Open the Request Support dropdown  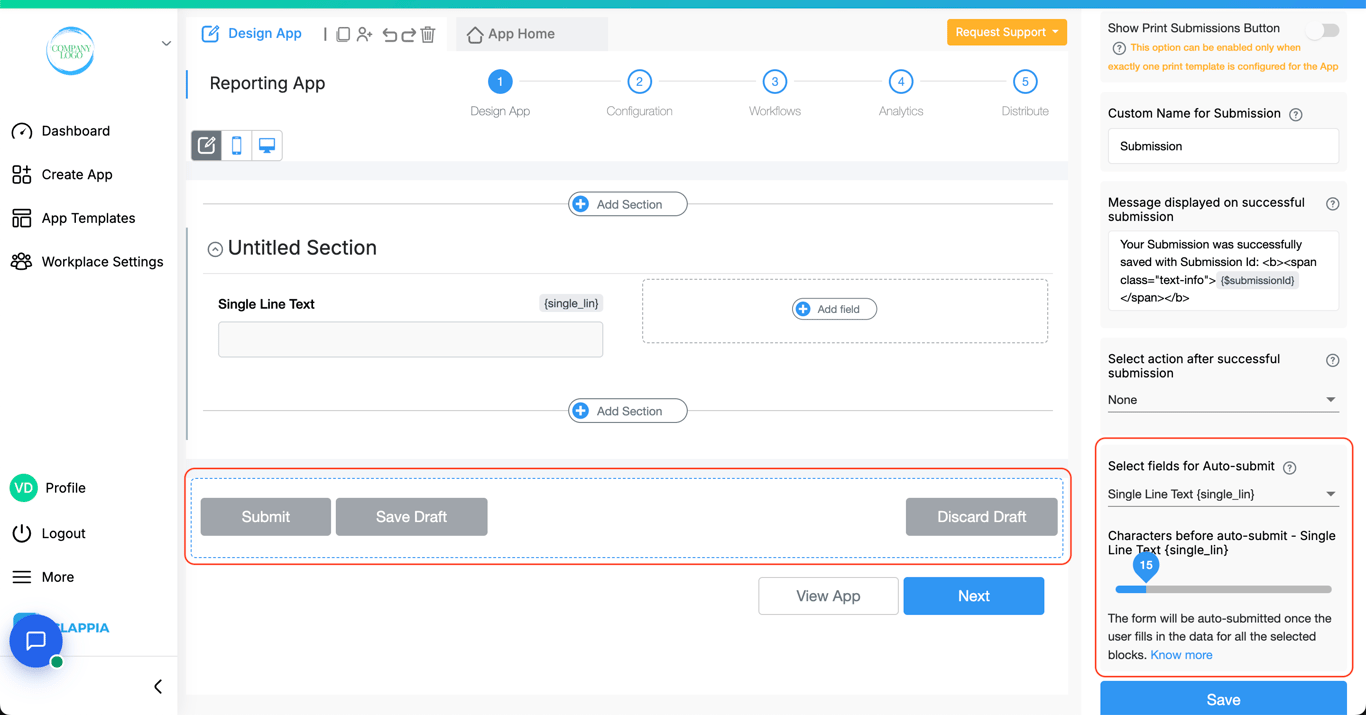[x=1006, y=32]
